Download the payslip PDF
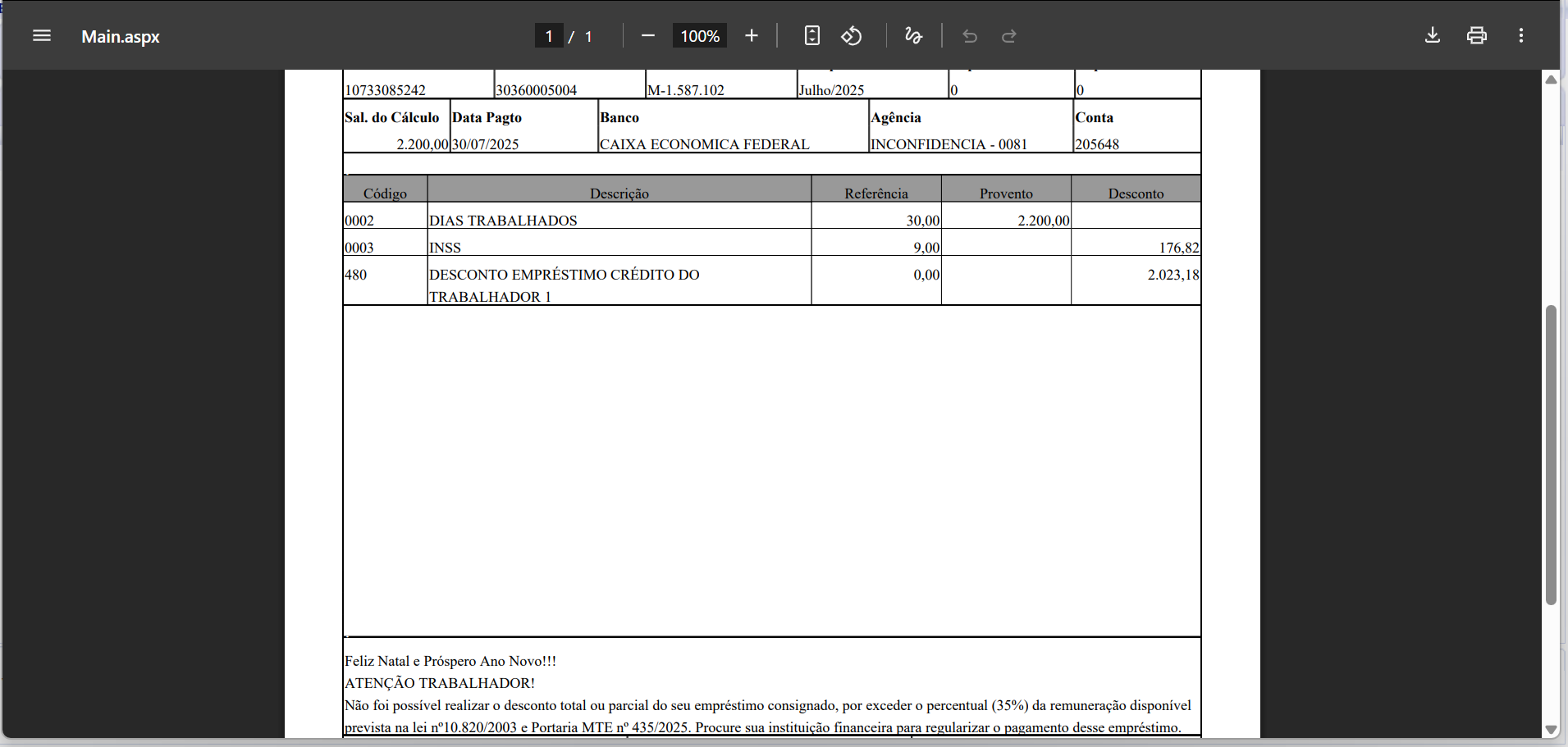This screenshot has width=1568, height=747. pyautogui.click(x=1433, y=35)
